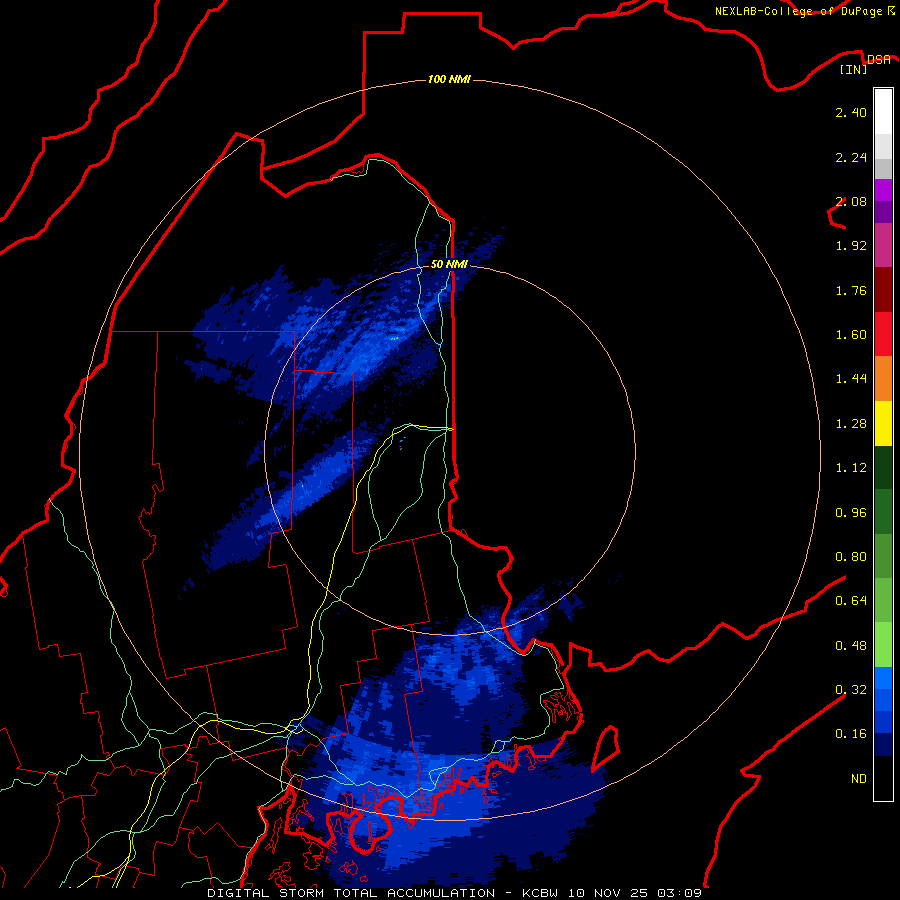Select the 0.48 legend value
900x900 pixels.
[851, 646]
